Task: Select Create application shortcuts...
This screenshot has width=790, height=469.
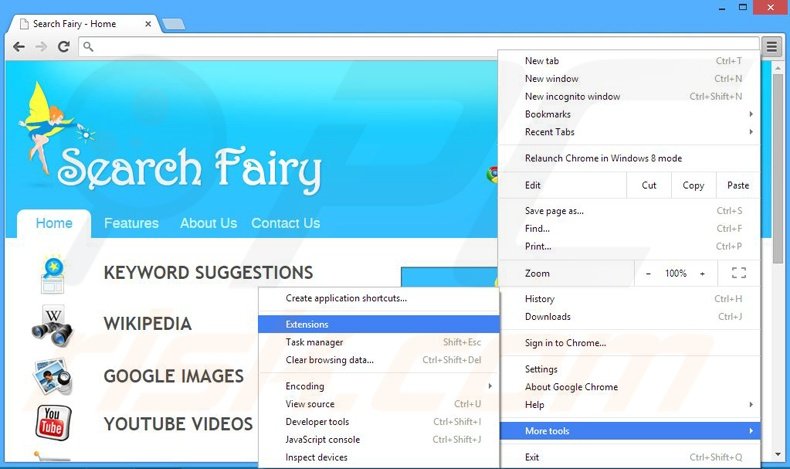Action: point(378,298)
